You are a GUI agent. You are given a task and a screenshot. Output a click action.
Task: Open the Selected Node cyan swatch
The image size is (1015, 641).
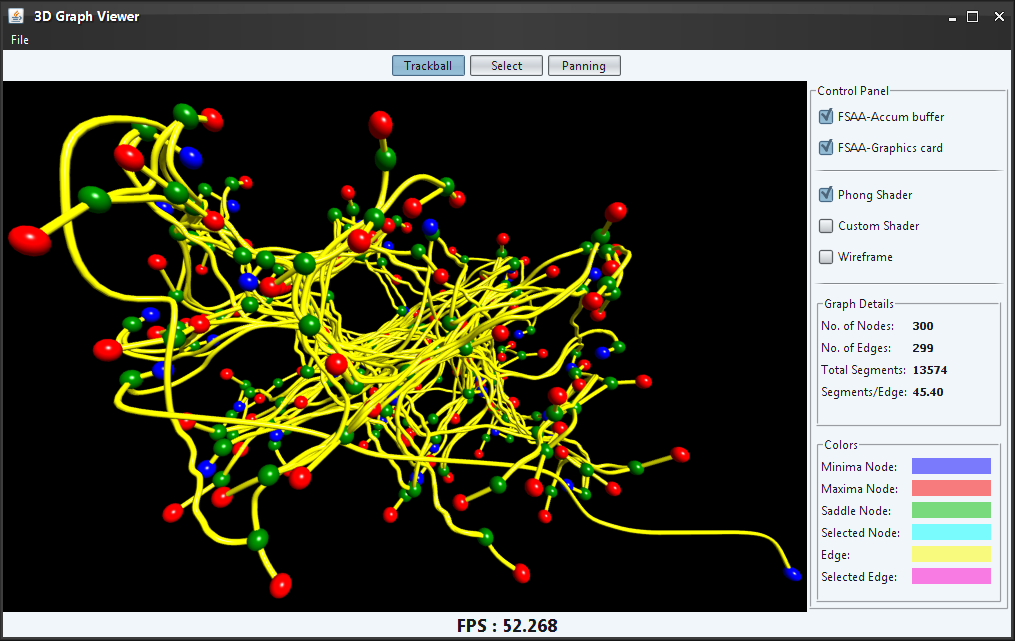(951, 532)
